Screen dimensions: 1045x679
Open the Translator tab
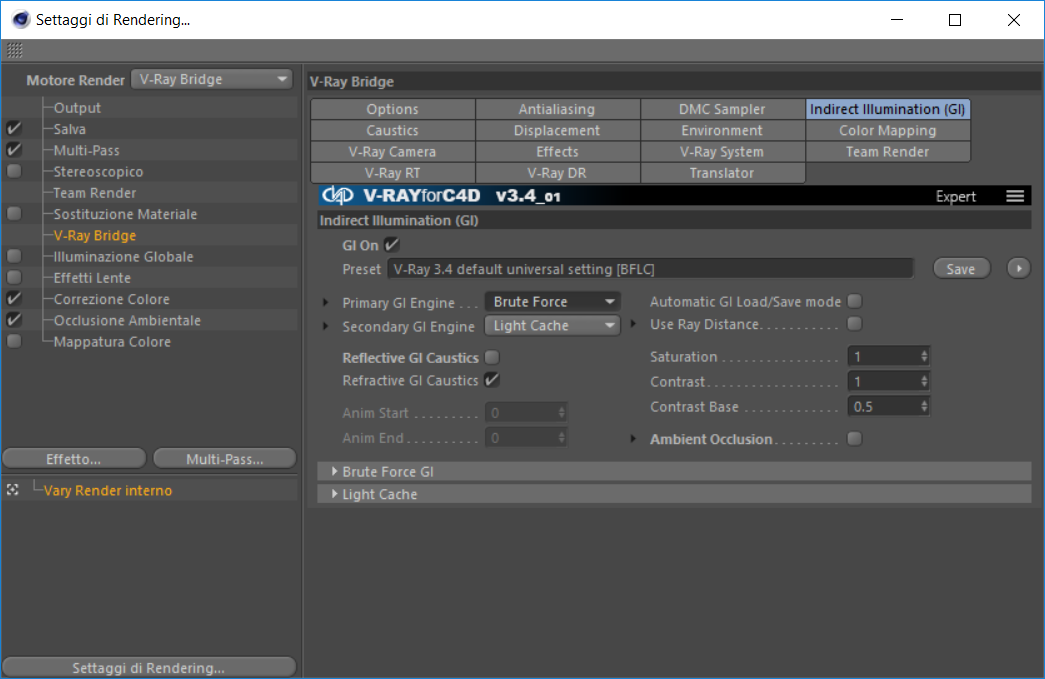[722, 173]
